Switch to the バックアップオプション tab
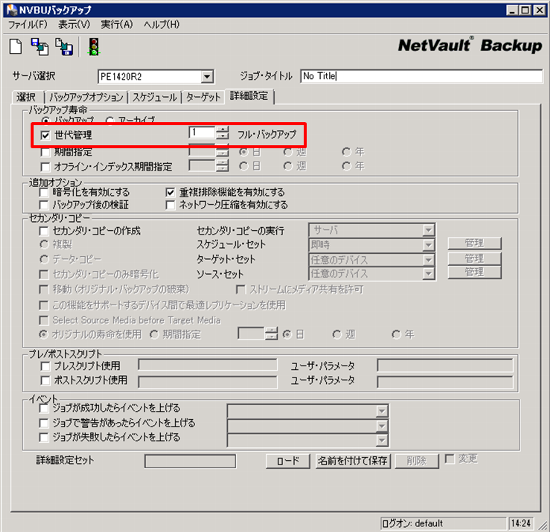 (86, 97)
